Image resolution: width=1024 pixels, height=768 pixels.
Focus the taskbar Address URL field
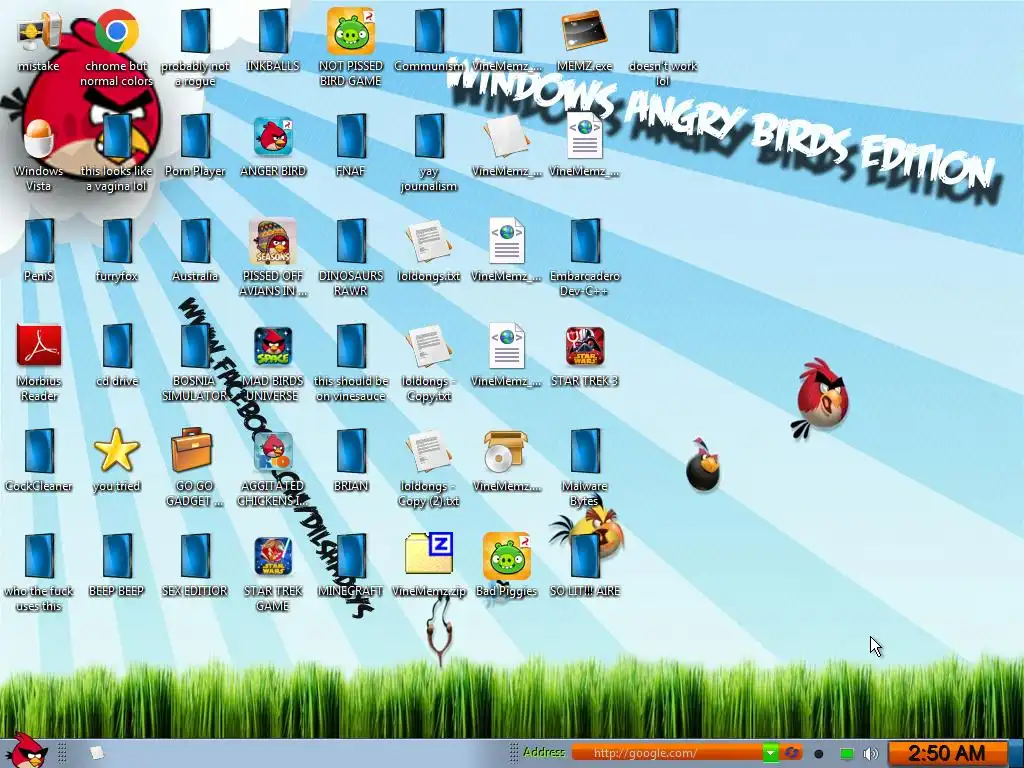point(667,753)
